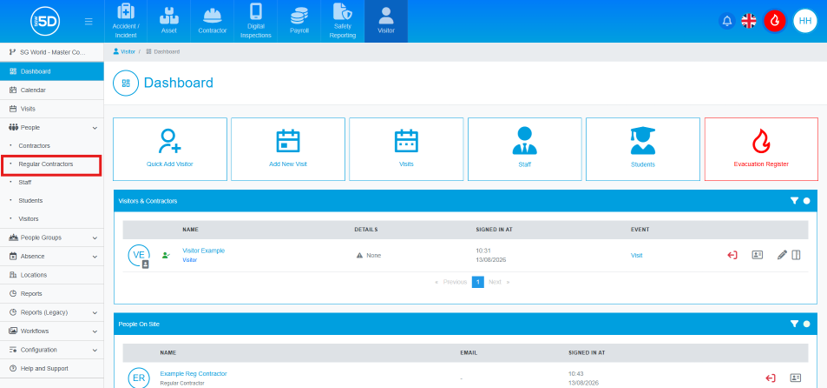Open Regular Contractors under People
827x388 pixels.
click(46, 164)
